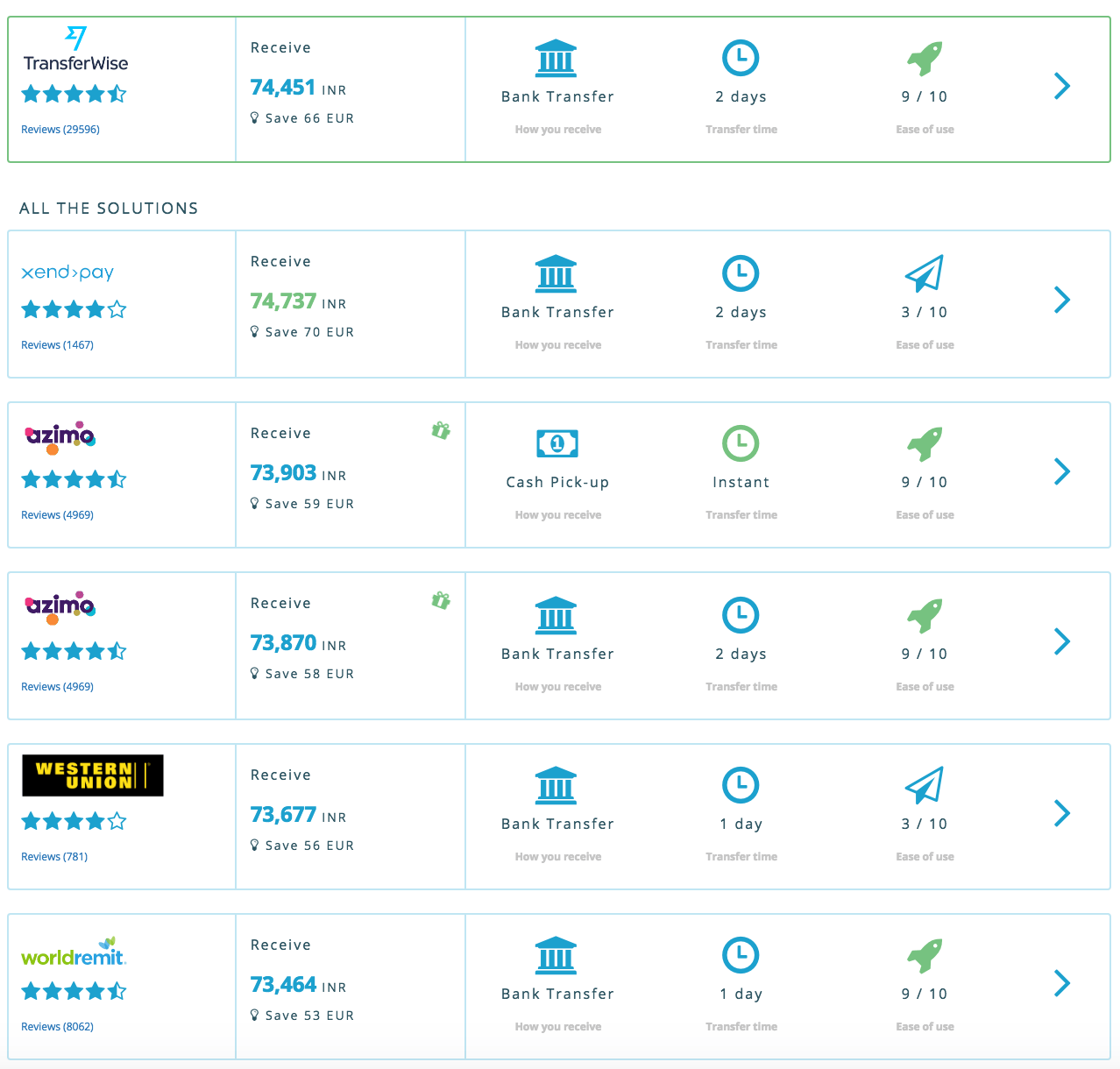Click the 73,677 INR amount

point(298,815)
